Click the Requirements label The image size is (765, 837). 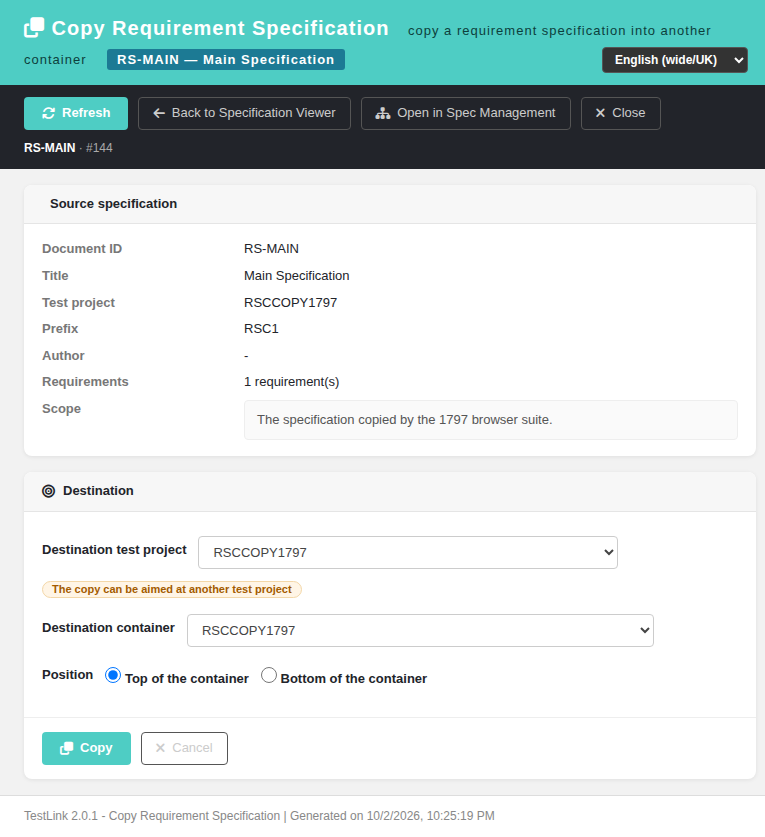coord(85,382)
